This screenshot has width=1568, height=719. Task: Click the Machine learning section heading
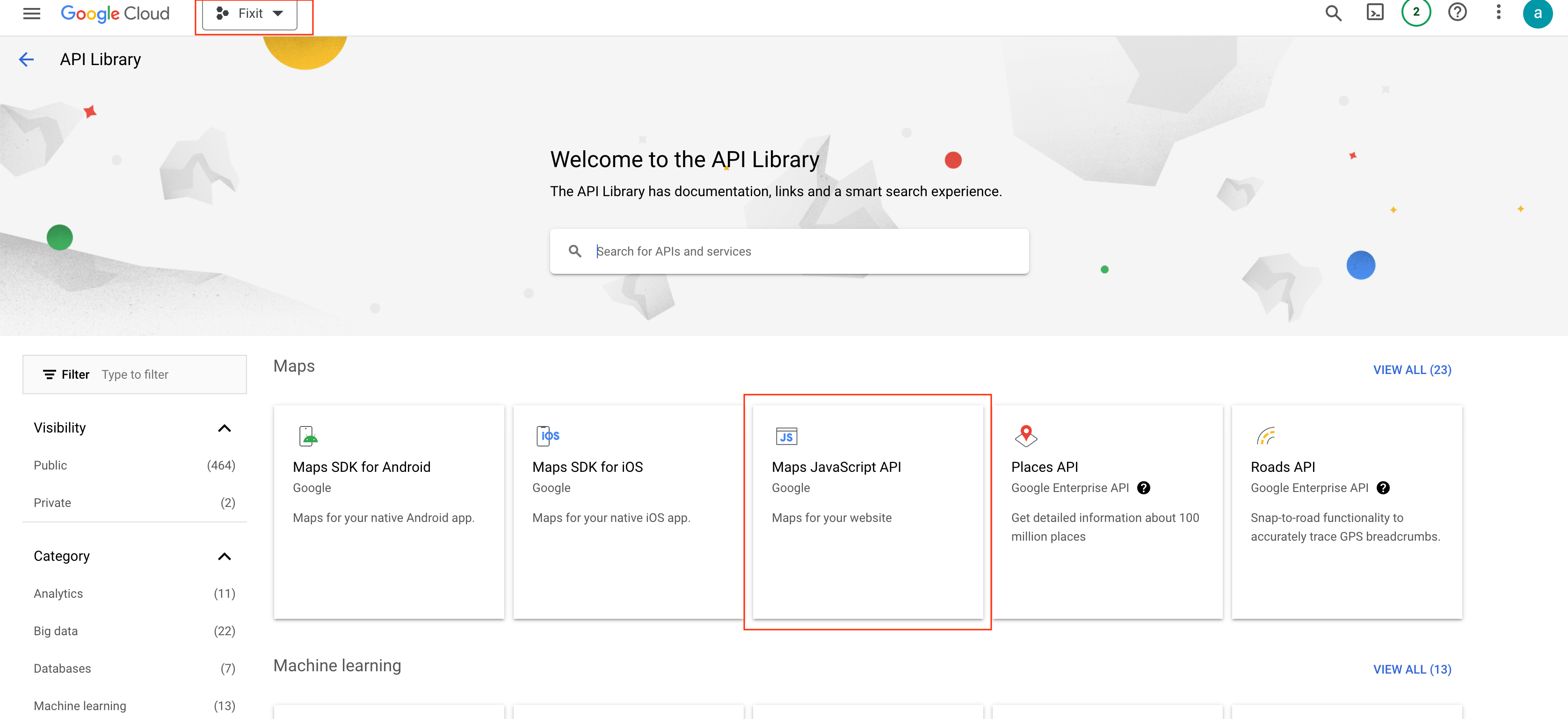337,665
